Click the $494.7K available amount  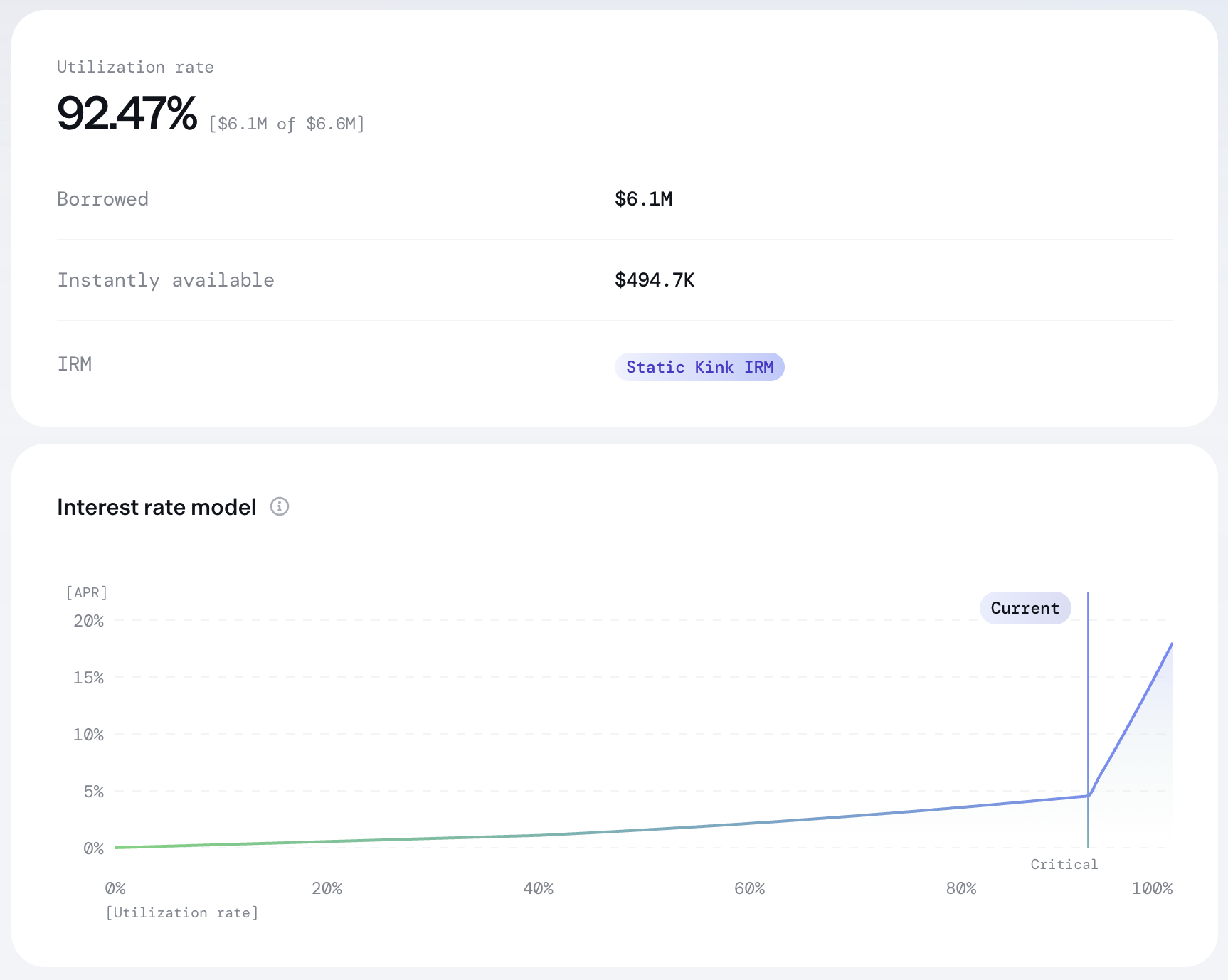[x=654, y=280]
